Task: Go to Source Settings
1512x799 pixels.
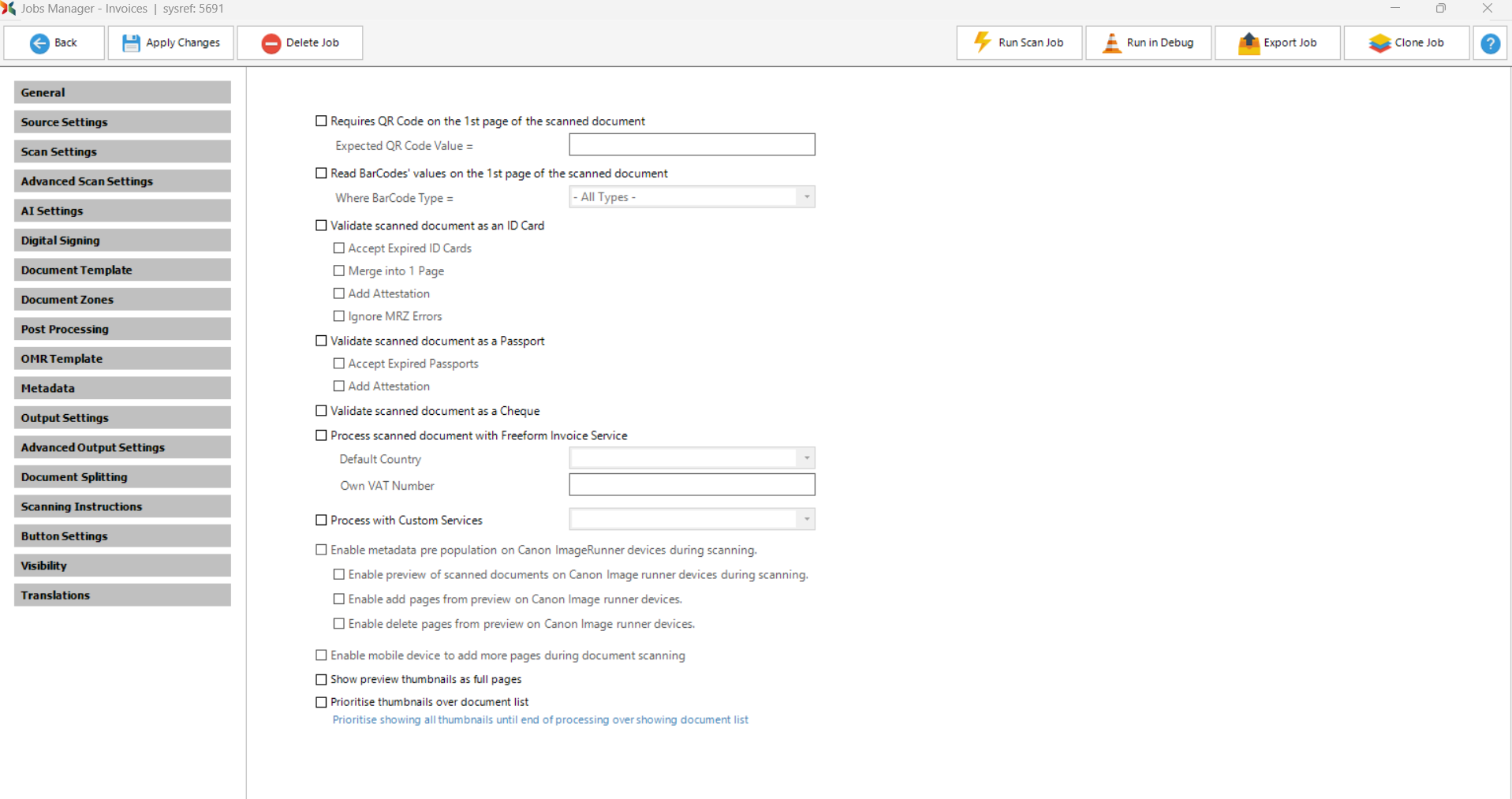Action: (122, 121)
